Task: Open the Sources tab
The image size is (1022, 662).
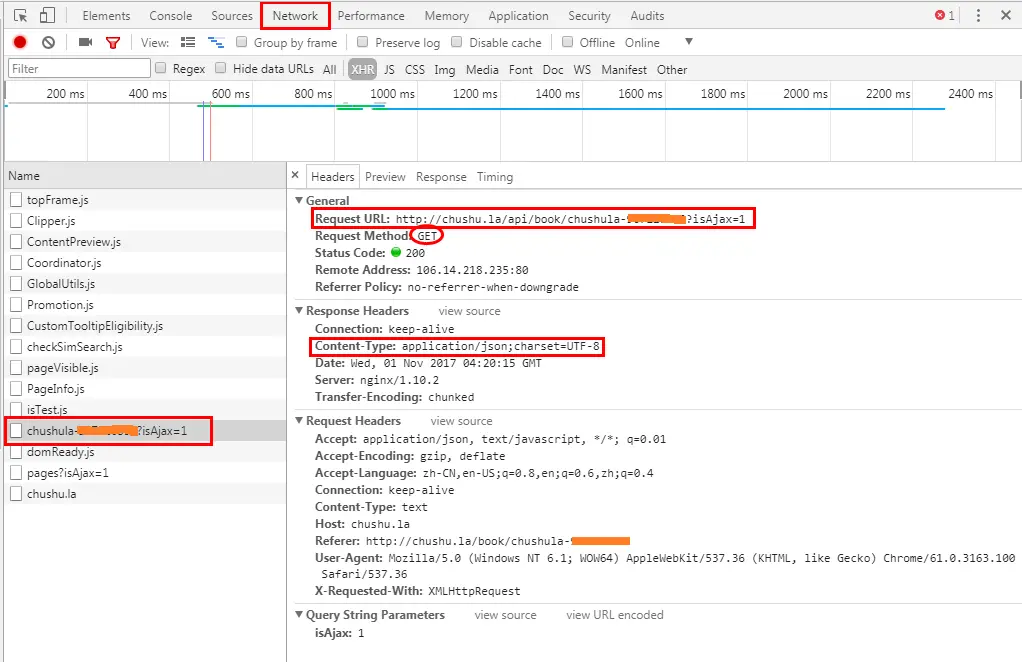Action: (x=231, y=16)
